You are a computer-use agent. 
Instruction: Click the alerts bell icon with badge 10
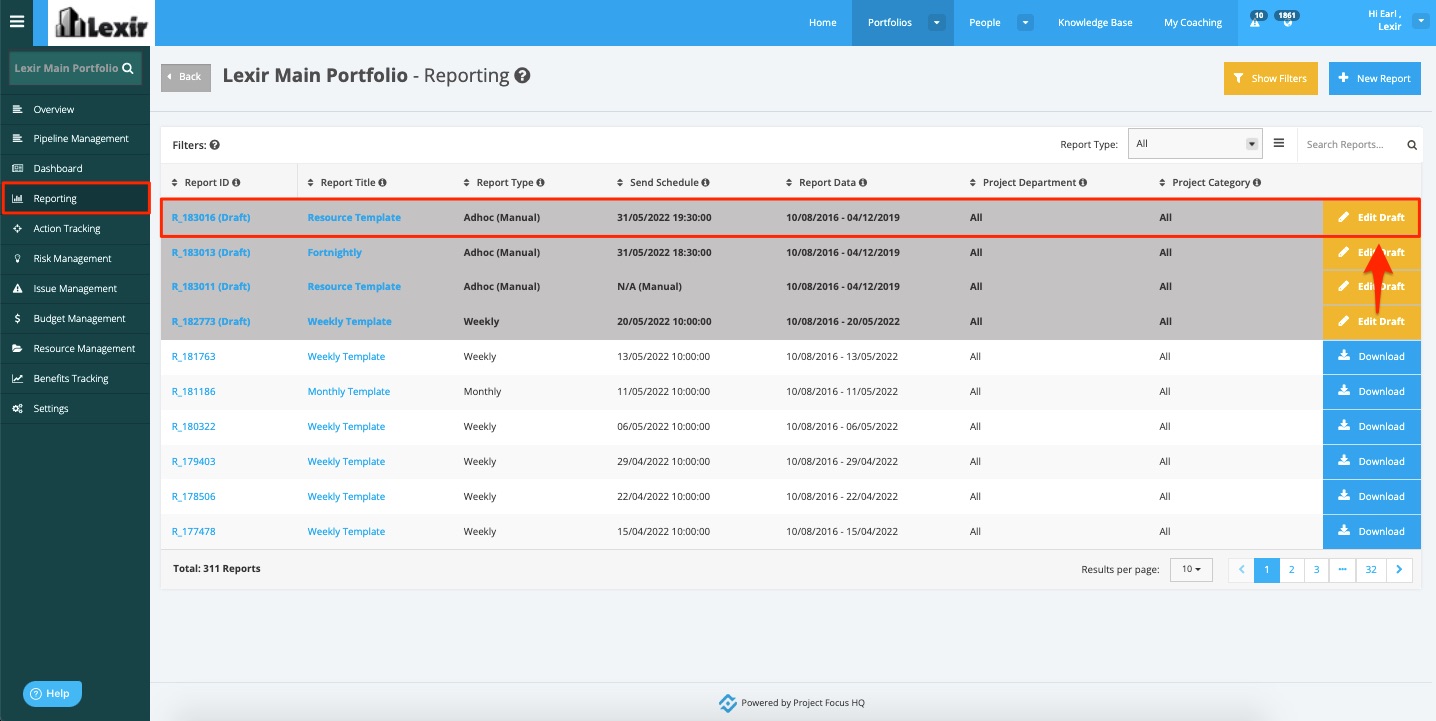coord(1256,20)
